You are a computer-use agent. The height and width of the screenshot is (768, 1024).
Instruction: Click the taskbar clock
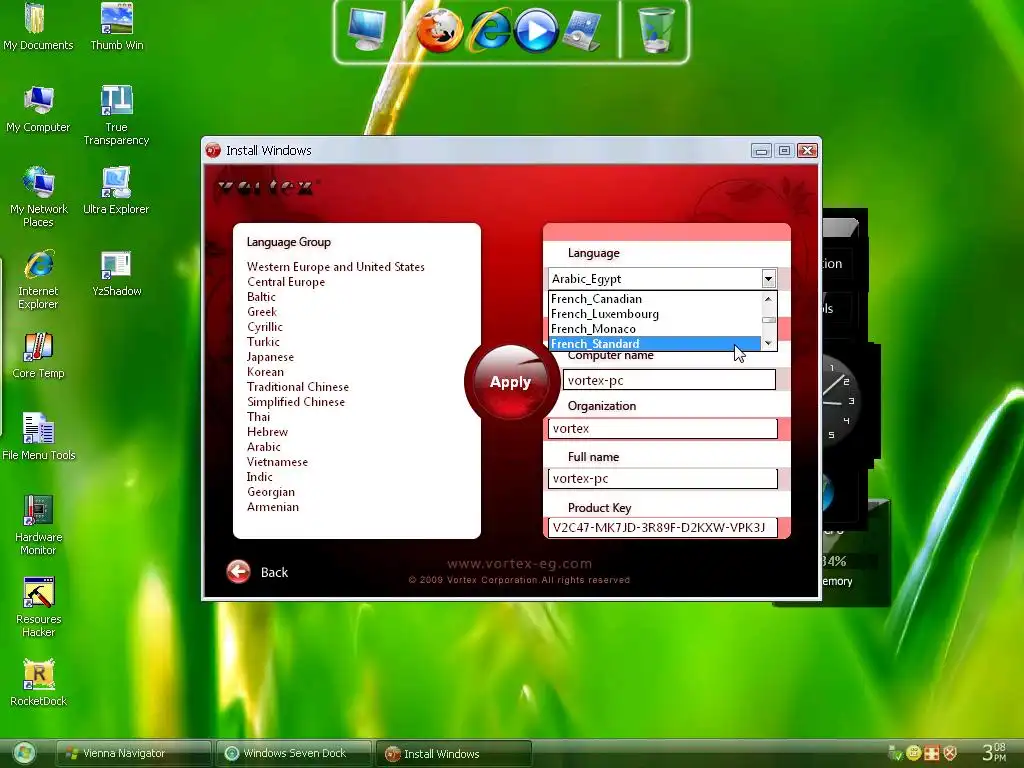(994, 752)
